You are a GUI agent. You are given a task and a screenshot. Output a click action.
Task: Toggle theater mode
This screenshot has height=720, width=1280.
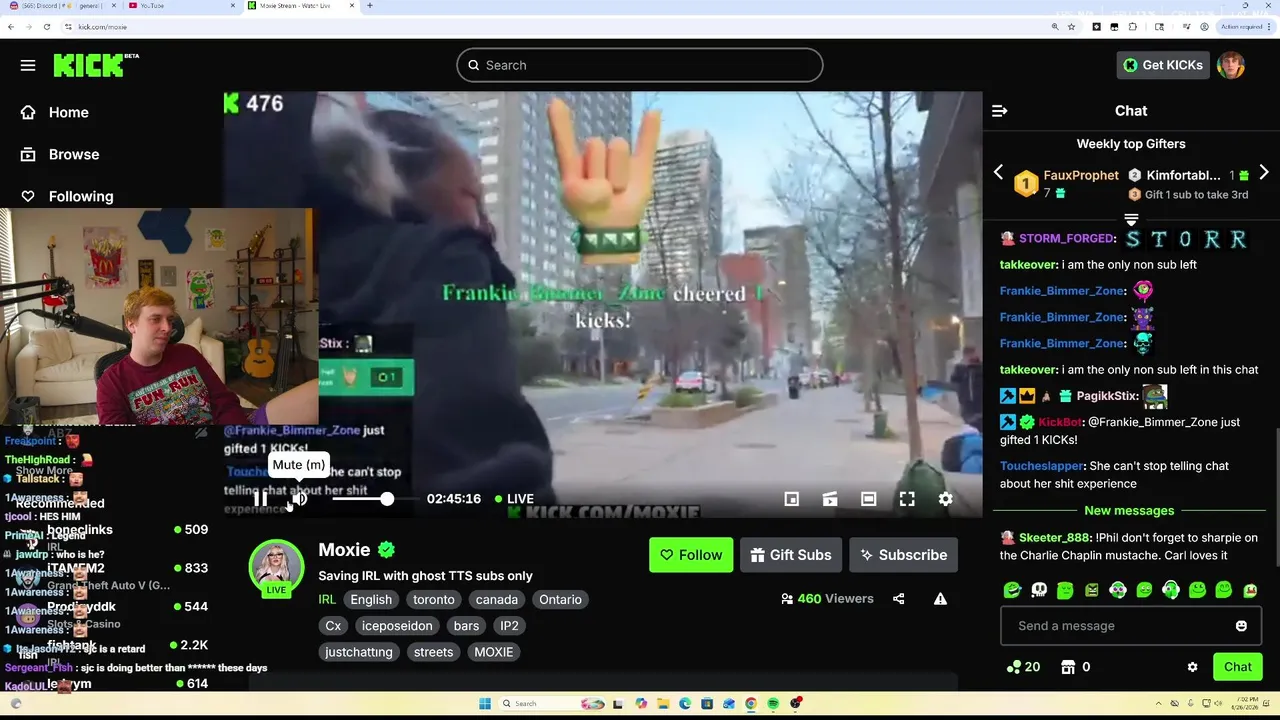(868, 499)
